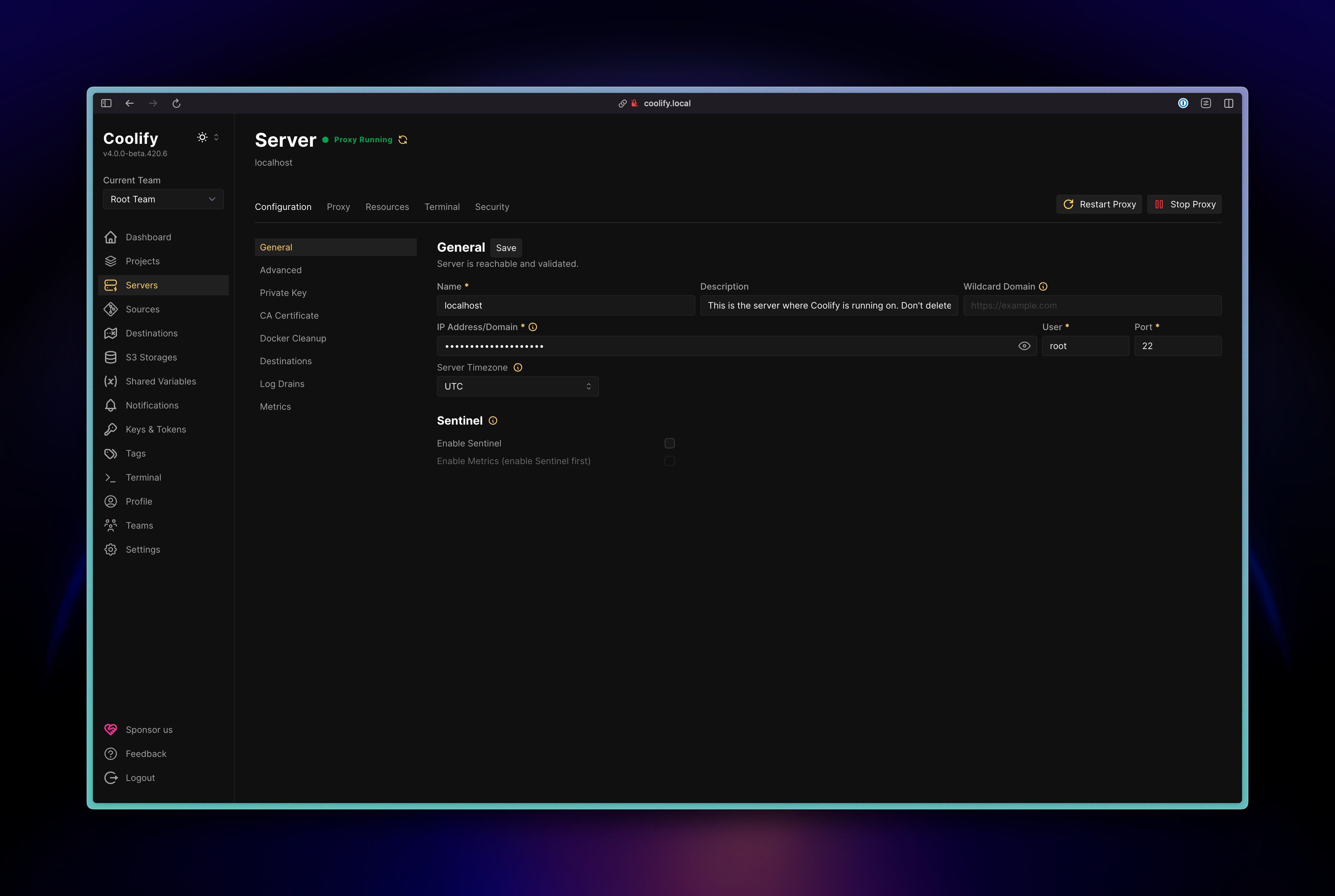Enable the Sentinel checkbox

point(670,444)
